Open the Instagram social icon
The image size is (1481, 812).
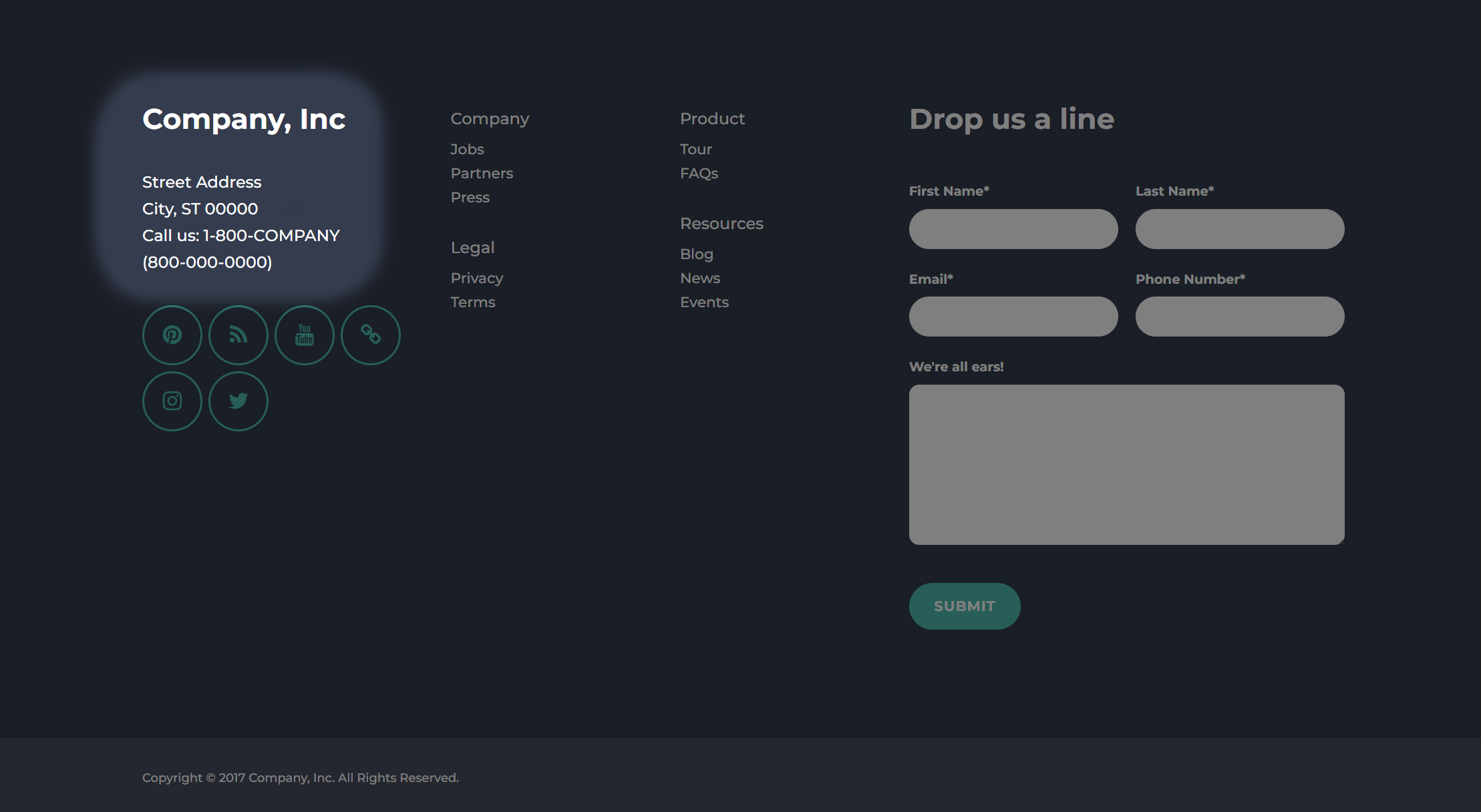coord(172,401)
